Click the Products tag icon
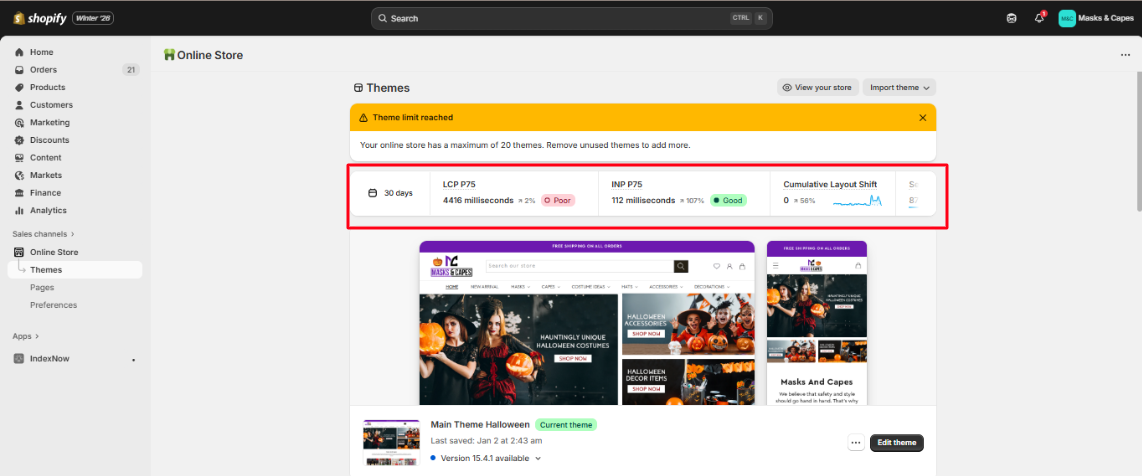 20,87
